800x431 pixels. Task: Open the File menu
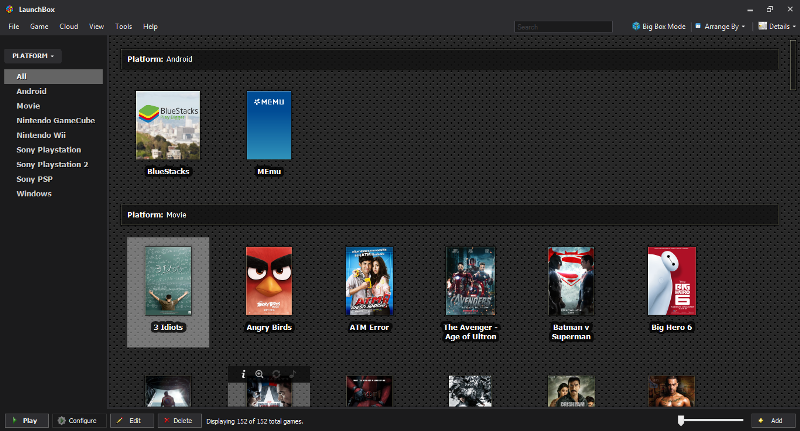[14, 27]
